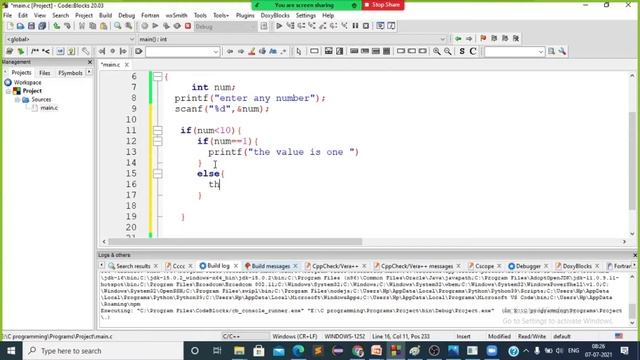Image resolution: width=640 pixels, height=360 pixels.
Task: Open the Build menu
Action: tap(105, 16)
